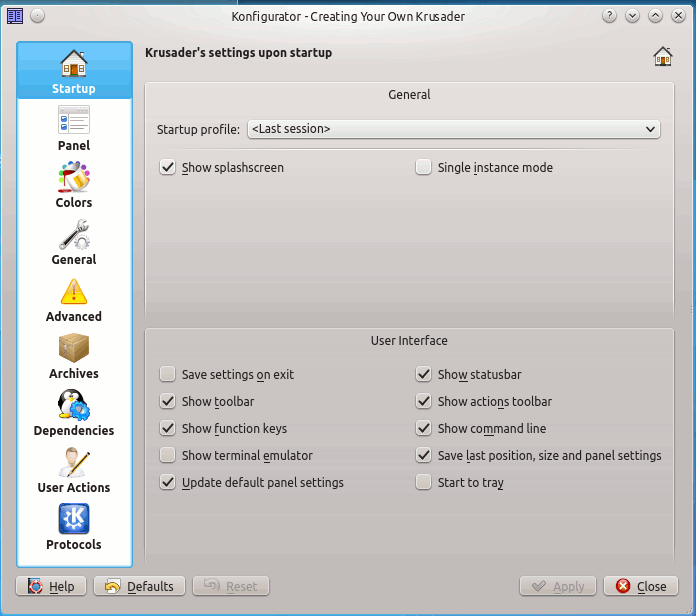Click the titlebar question mark help icon

(x=609, y=16)
